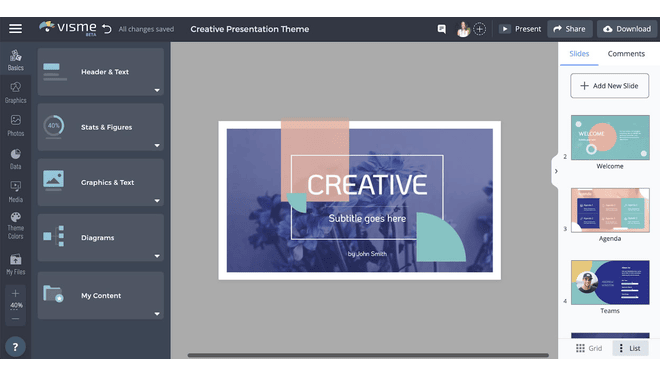The width and height of the screenshot is (660, 377).
Task: Click the 'All changes saved' status text
Action: pos(146,29)
